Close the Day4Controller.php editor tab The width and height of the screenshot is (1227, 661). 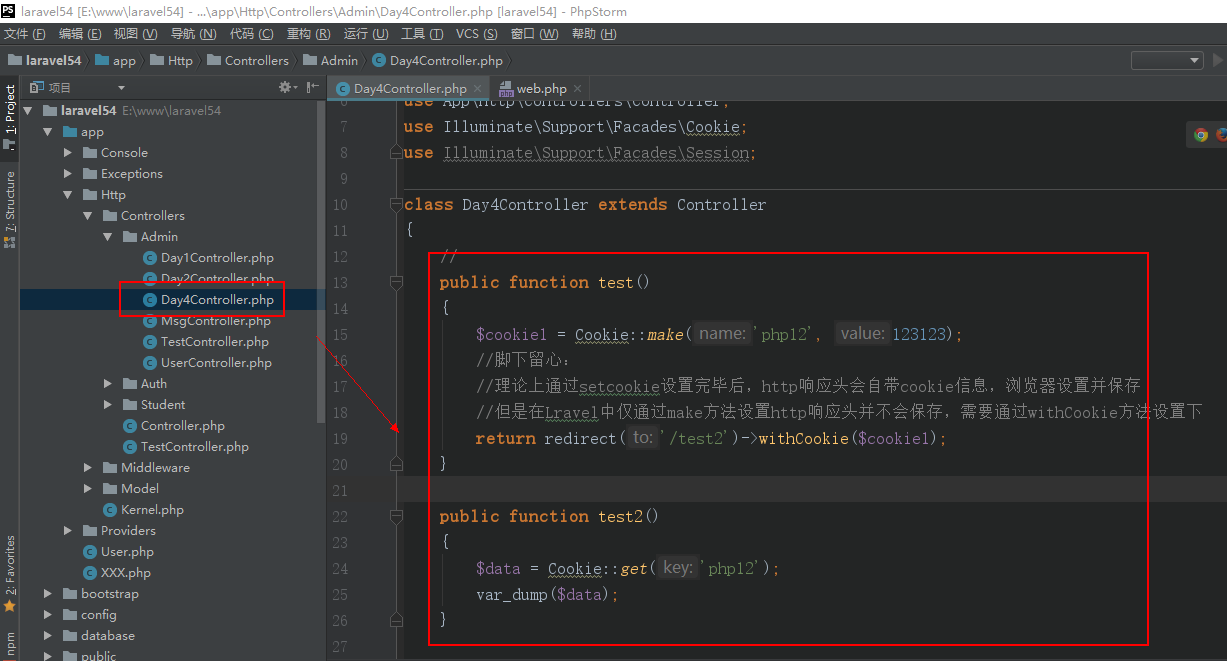tap(477, 89)
